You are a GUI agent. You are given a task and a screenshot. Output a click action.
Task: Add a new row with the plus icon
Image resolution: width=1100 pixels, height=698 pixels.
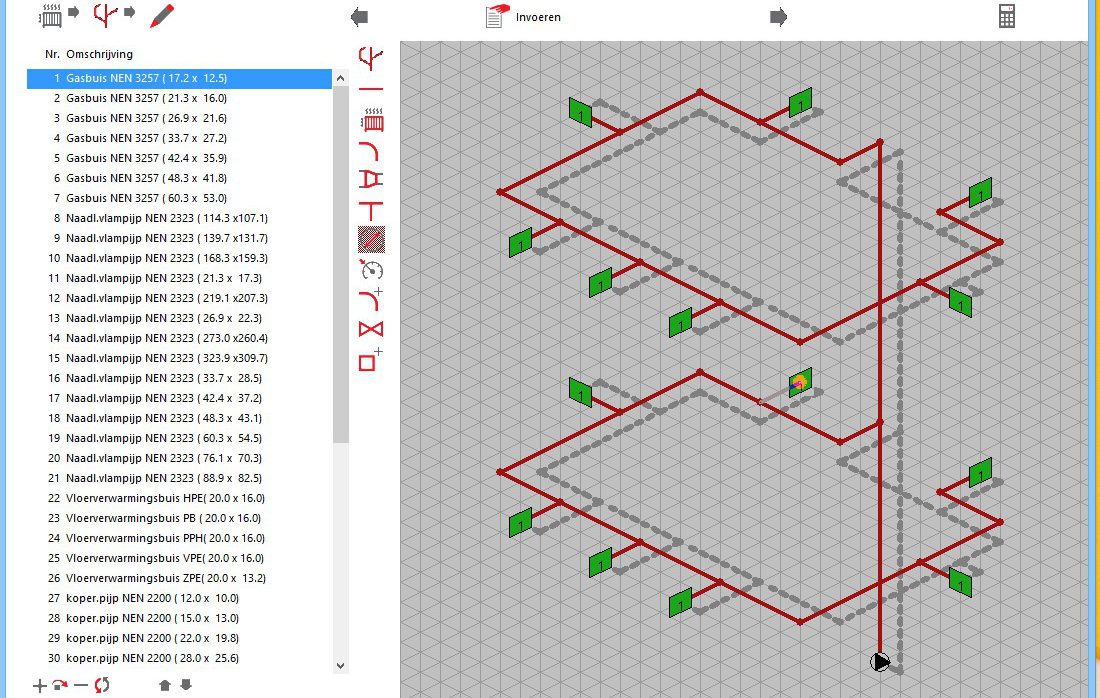pos(39,685)
